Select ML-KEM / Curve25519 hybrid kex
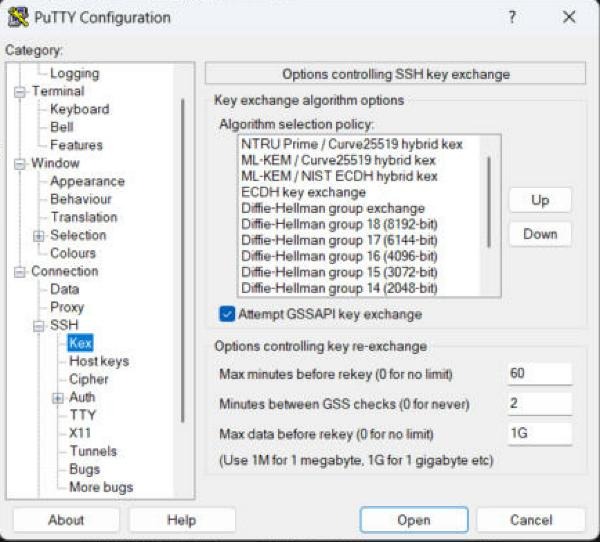The width and height of the screenshot is (600, 542). click(x=359, y=160)
